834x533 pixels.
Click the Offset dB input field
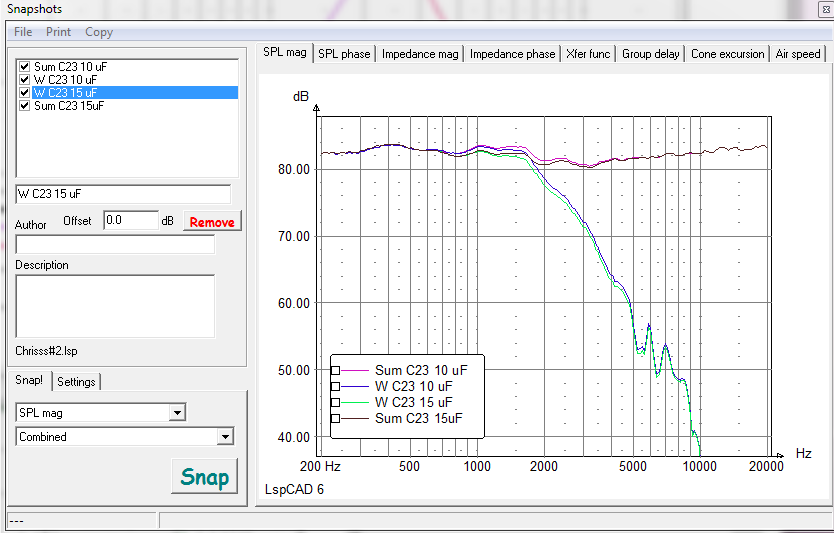coord(131,220)
